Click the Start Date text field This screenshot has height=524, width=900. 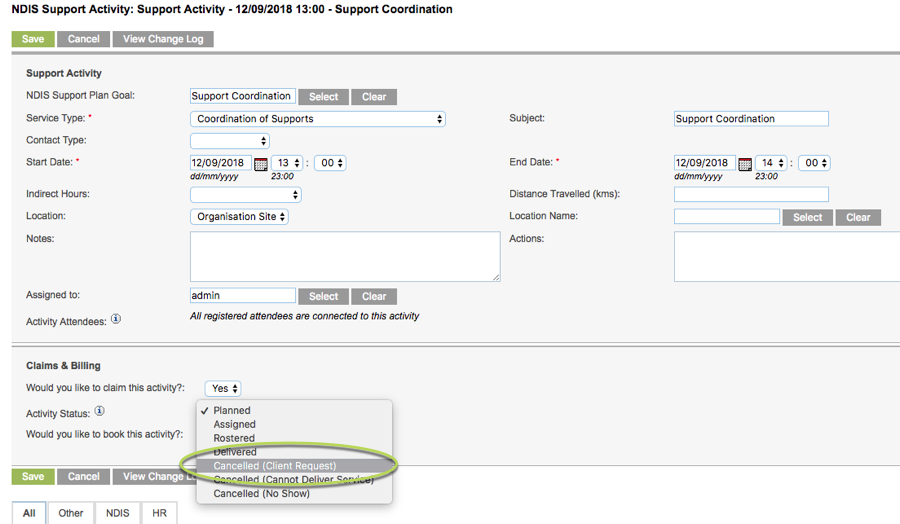(x=220, y=163)
